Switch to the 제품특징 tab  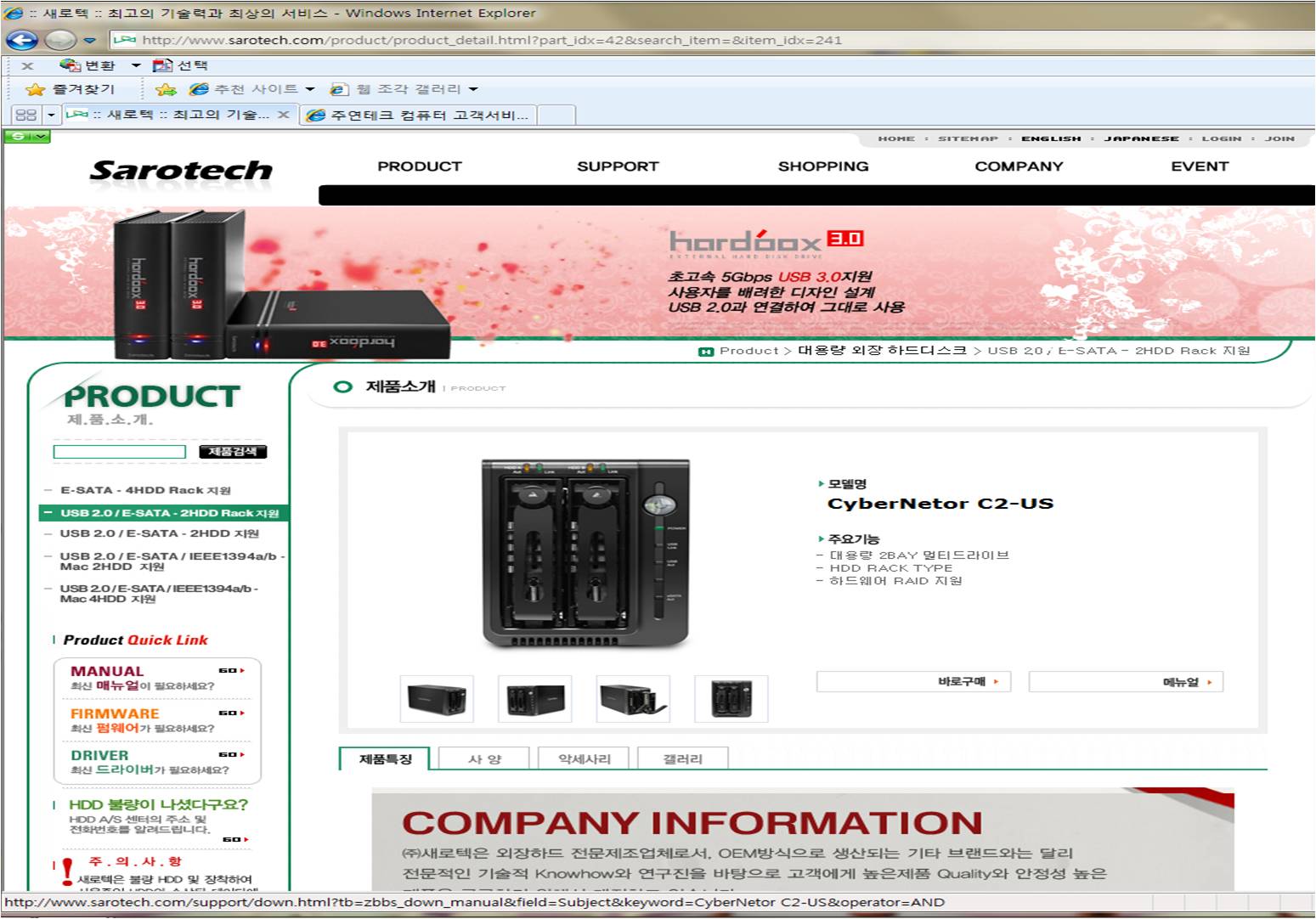[385, 758]
